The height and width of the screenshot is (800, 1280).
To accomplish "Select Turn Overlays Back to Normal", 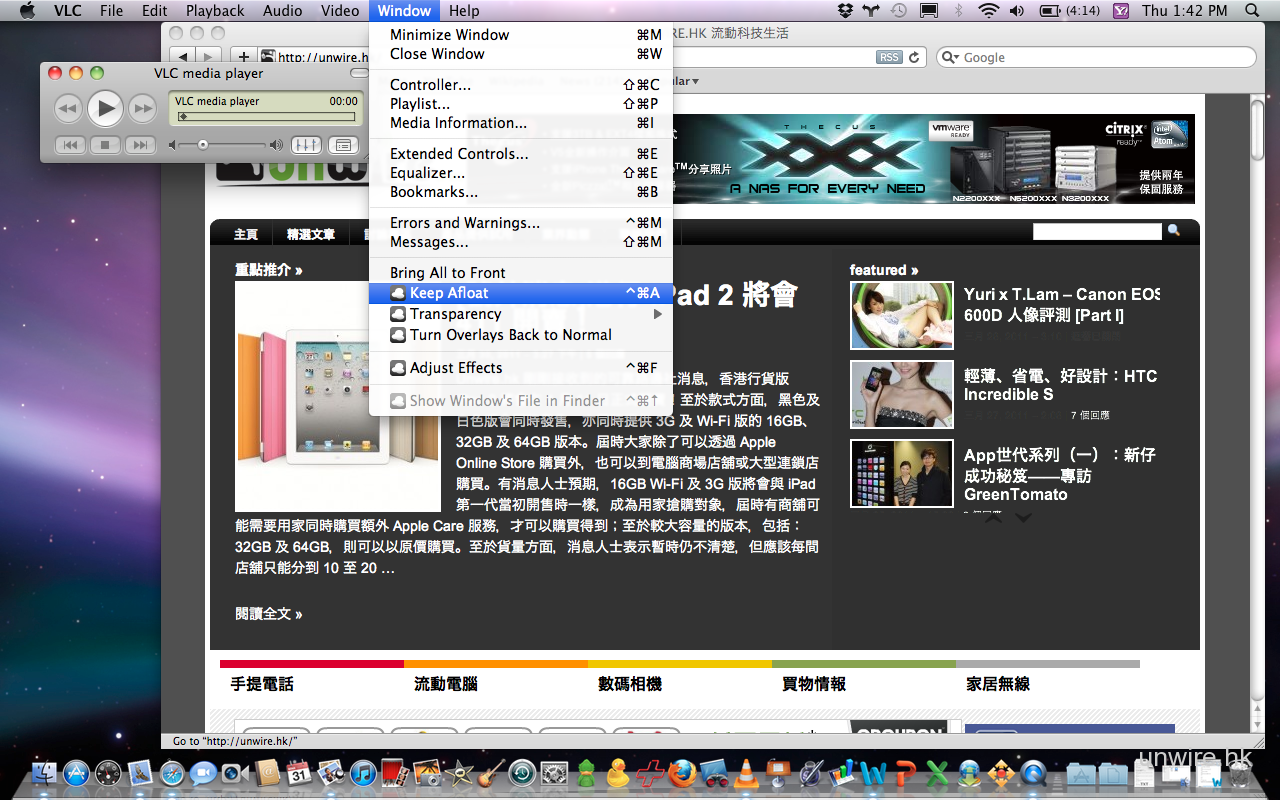I will coord(510,335).
